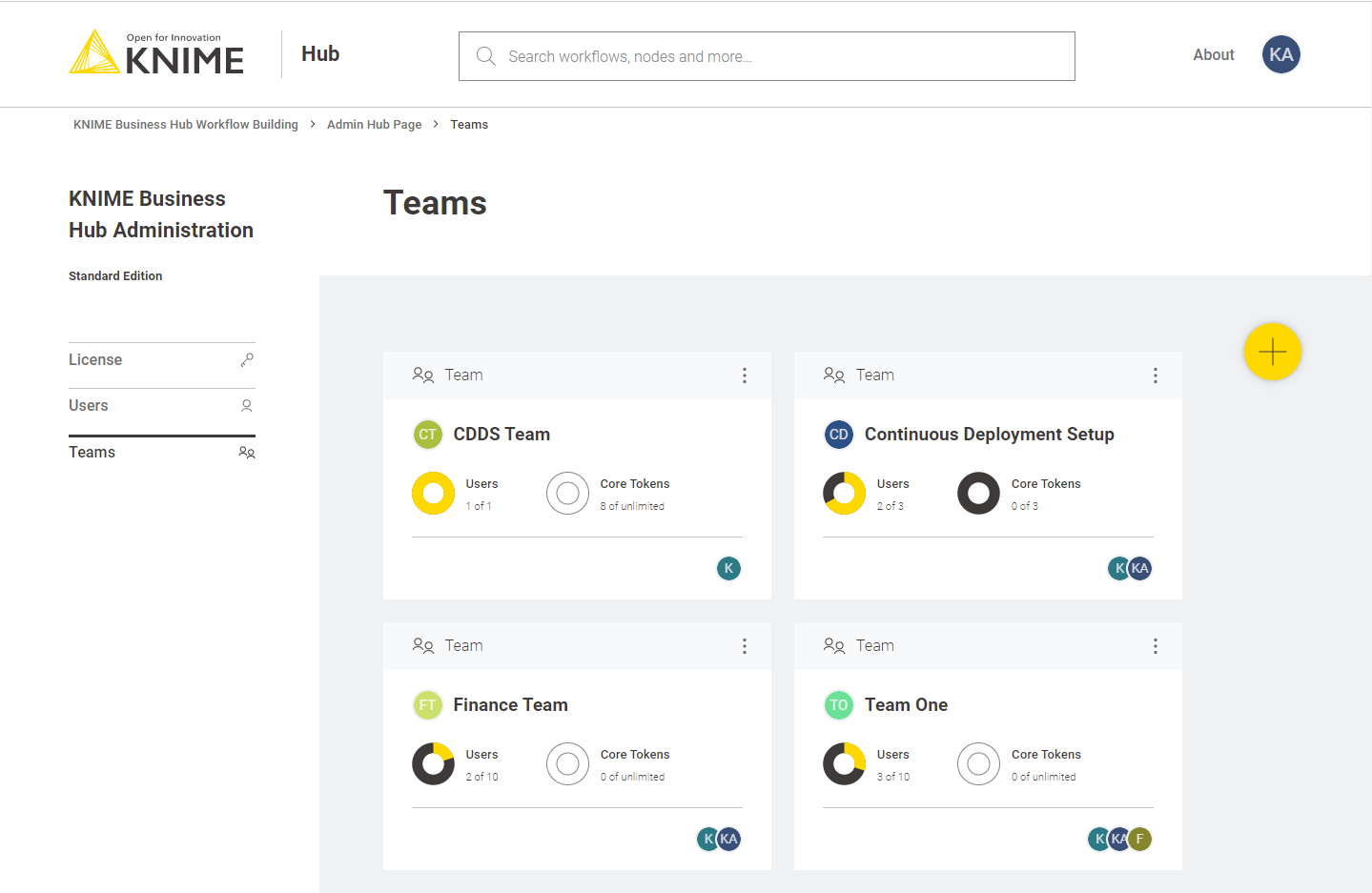Open the Team One title

click(906, 705)
